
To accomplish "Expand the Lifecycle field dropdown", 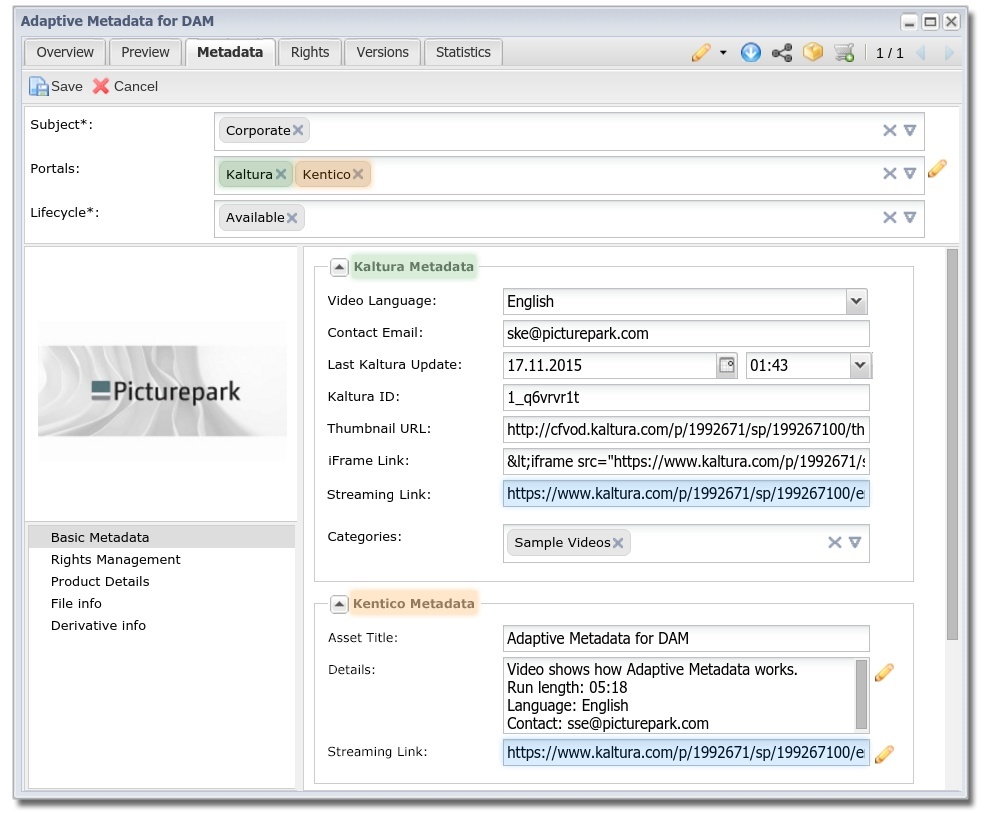I will coord(910,217).
